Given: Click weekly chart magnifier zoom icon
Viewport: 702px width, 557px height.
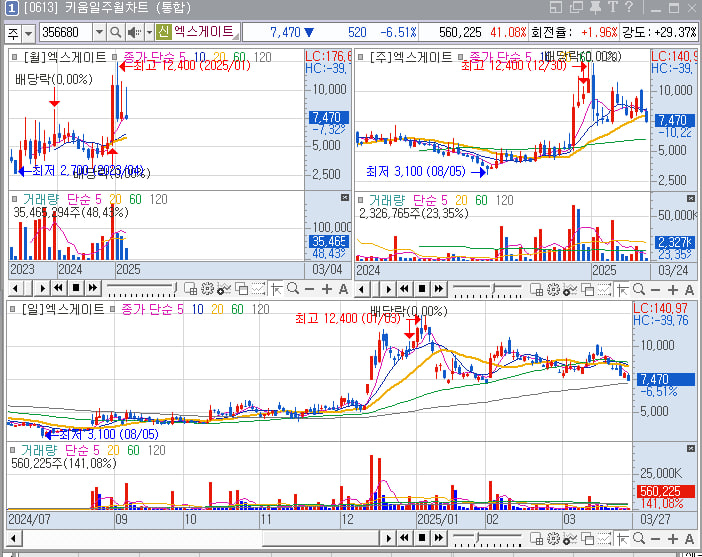Looking at the screenshot, I should click(639, 290).
